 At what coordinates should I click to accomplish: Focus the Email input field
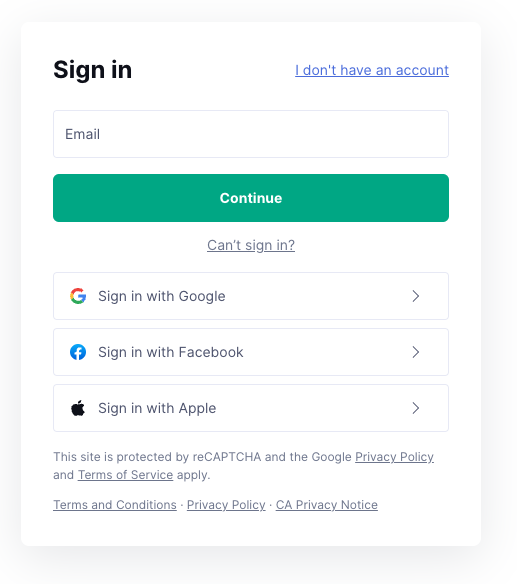tap(251, 134)
